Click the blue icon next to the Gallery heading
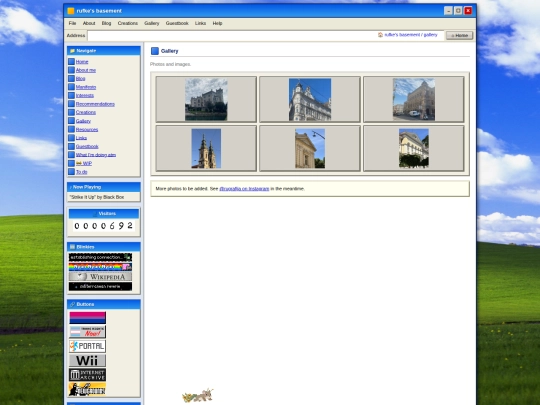 click(x=155, y=51)
